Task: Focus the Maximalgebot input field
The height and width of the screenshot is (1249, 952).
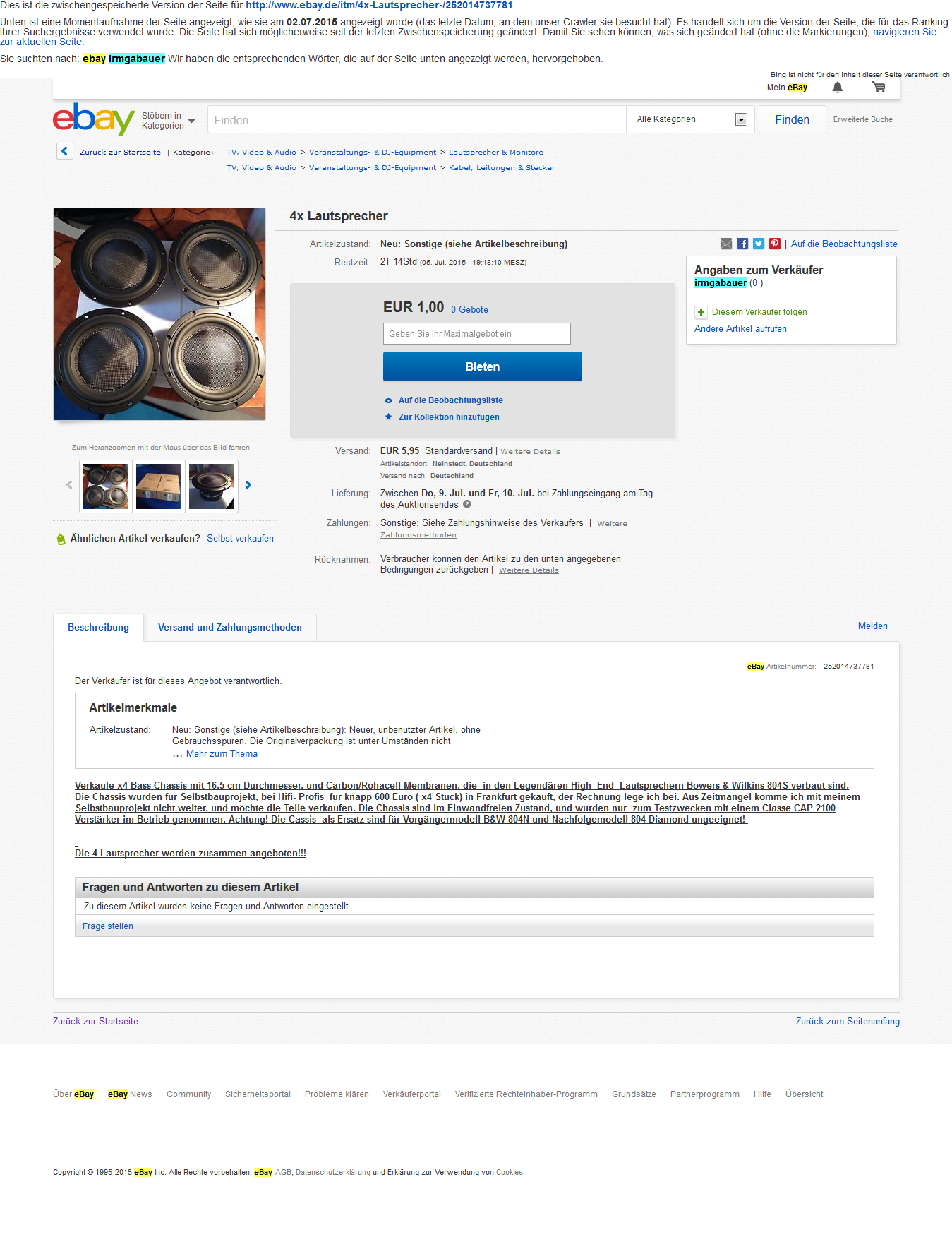Action: (477, 334)
